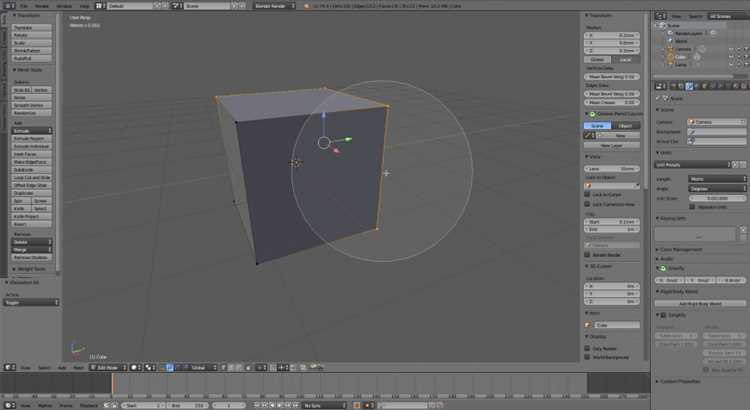Viewport: 750px width, 410px height.
Task: Select Local in Transform median toggle
Action: tap(625, 60)
